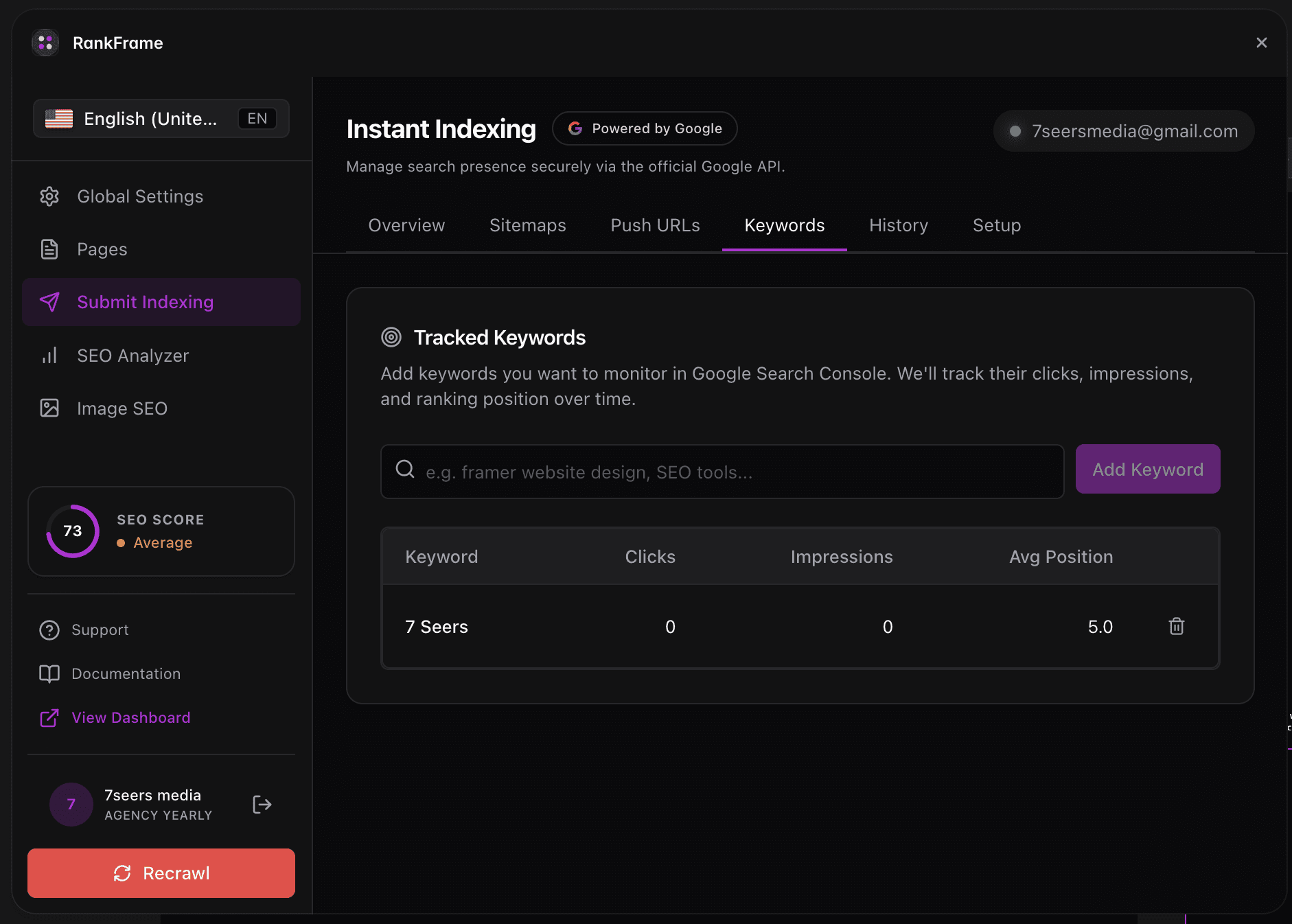Open the Push URLs tab
Image resolution: width=1292 pixels, height=924 pixels.
point(656,225)
